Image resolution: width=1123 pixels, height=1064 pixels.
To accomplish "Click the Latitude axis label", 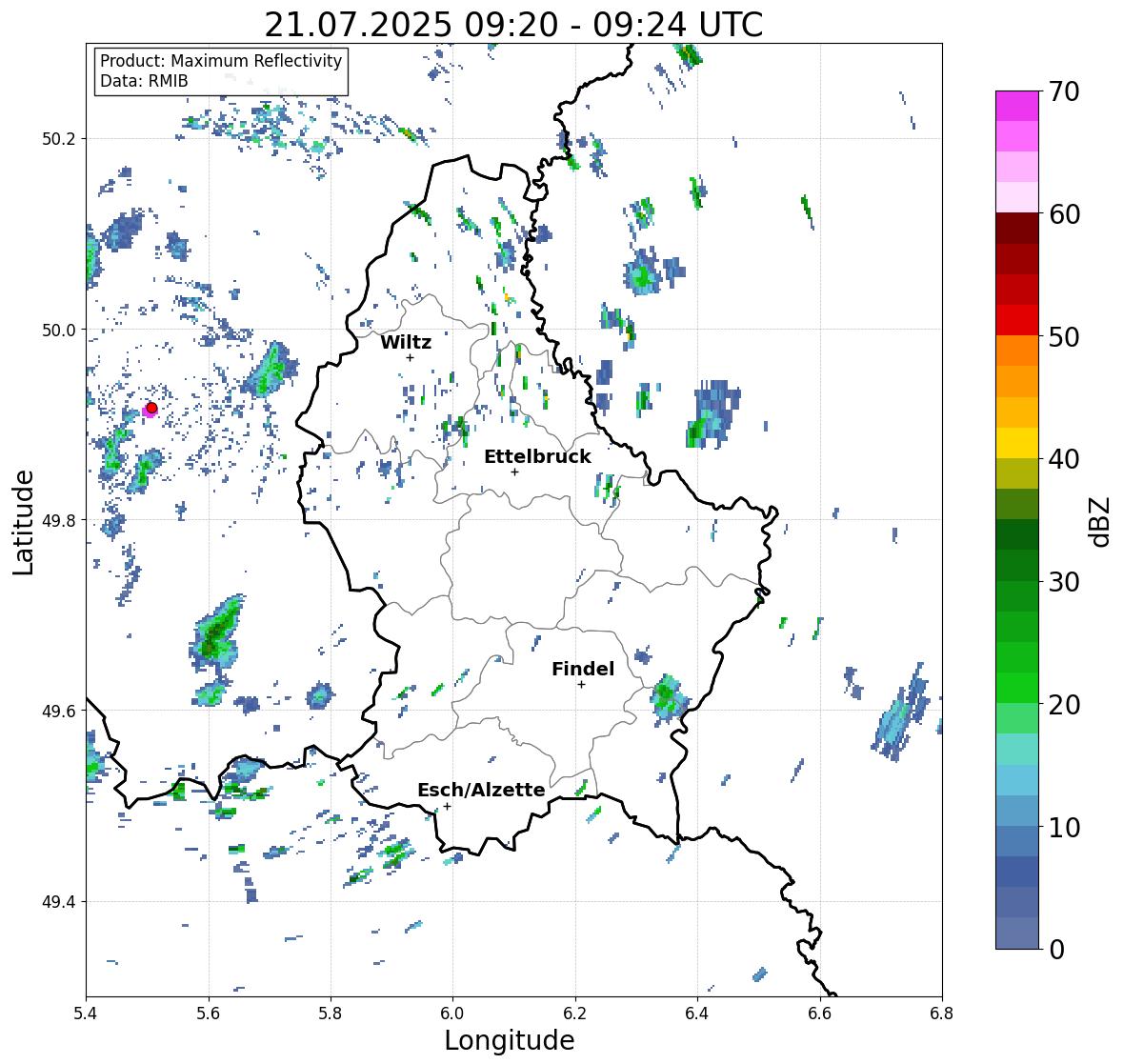I will tap(23, 522).
